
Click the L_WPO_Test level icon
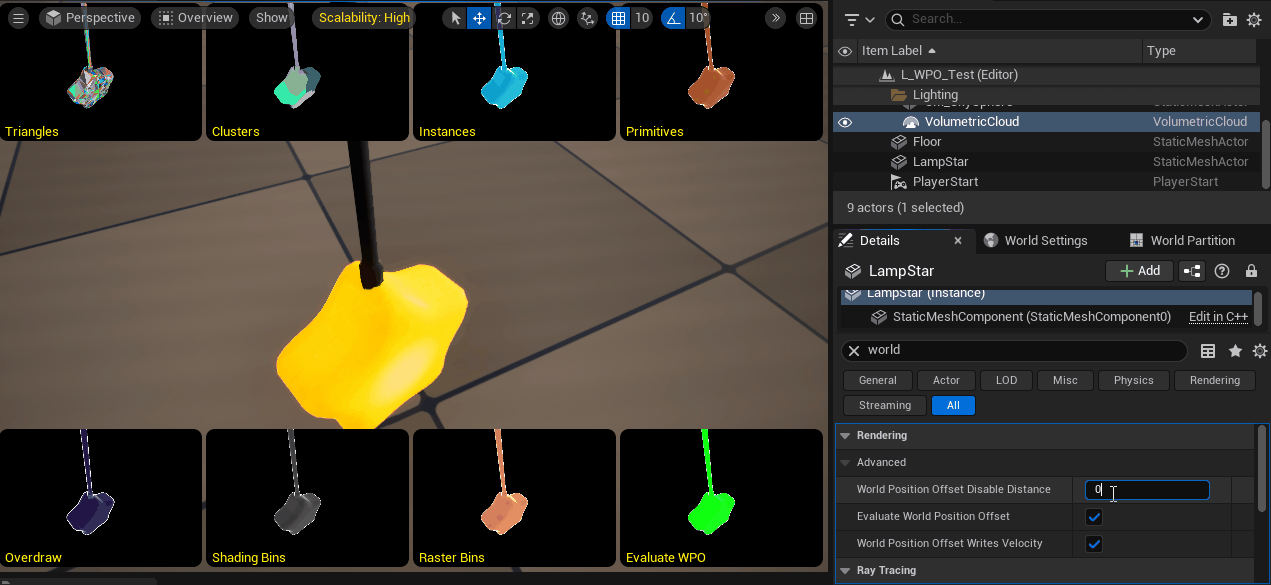[886, 75]
